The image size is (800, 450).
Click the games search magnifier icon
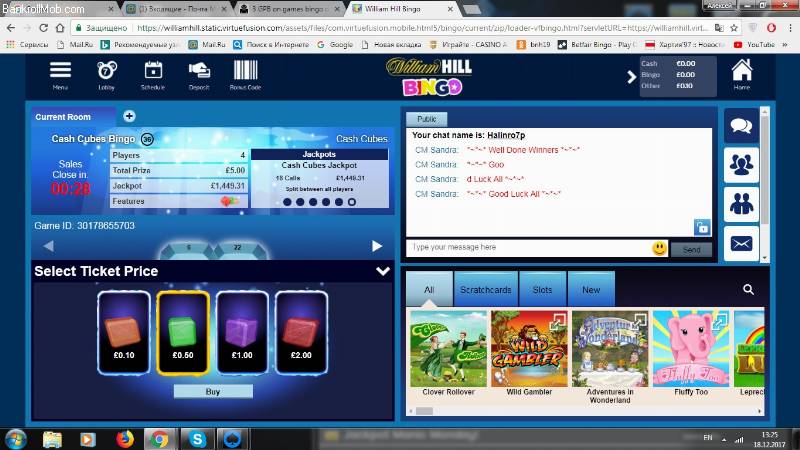click(x=748, y=289)
